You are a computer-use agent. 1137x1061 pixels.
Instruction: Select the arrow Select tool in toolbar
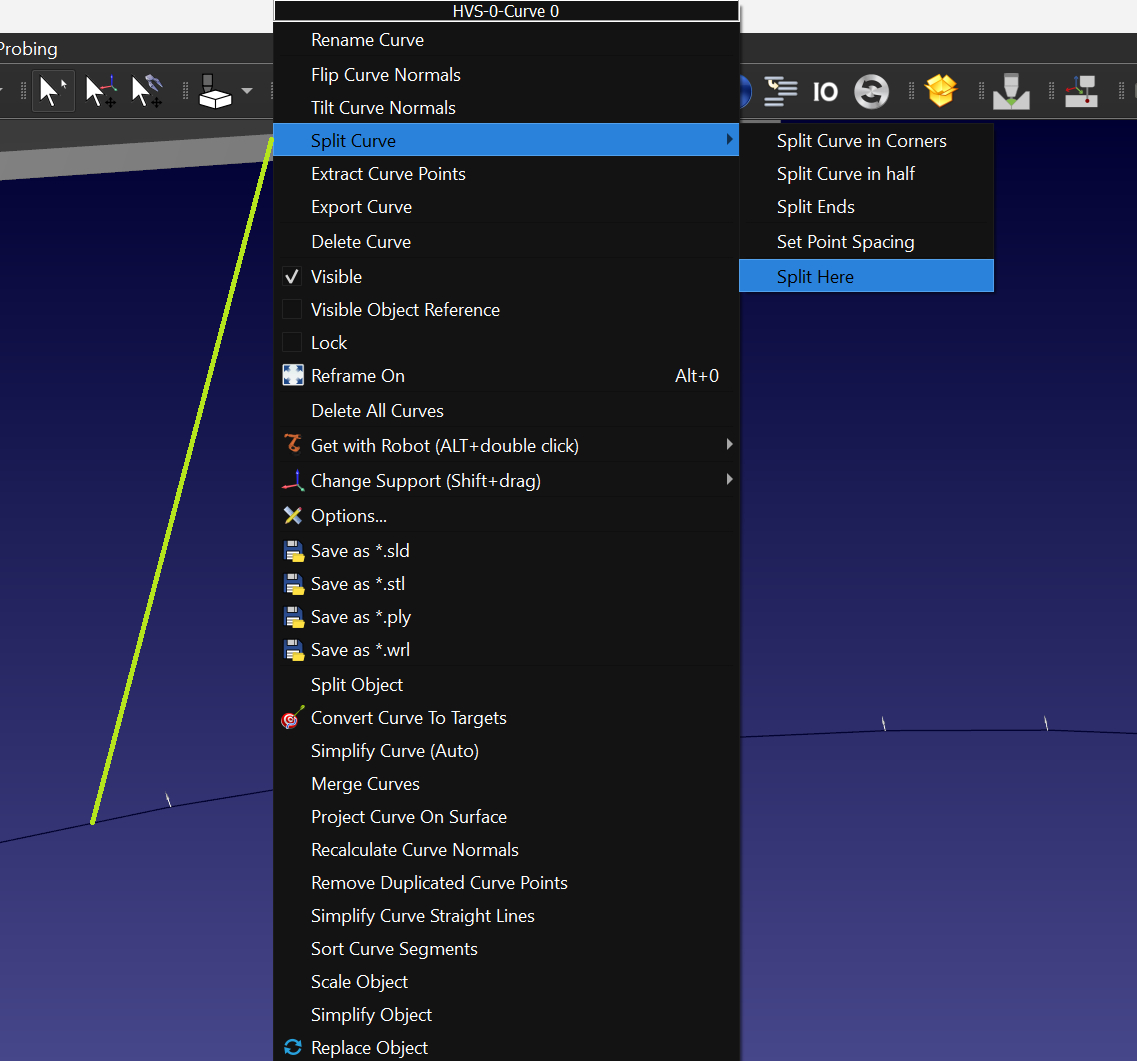click(52, 91)
